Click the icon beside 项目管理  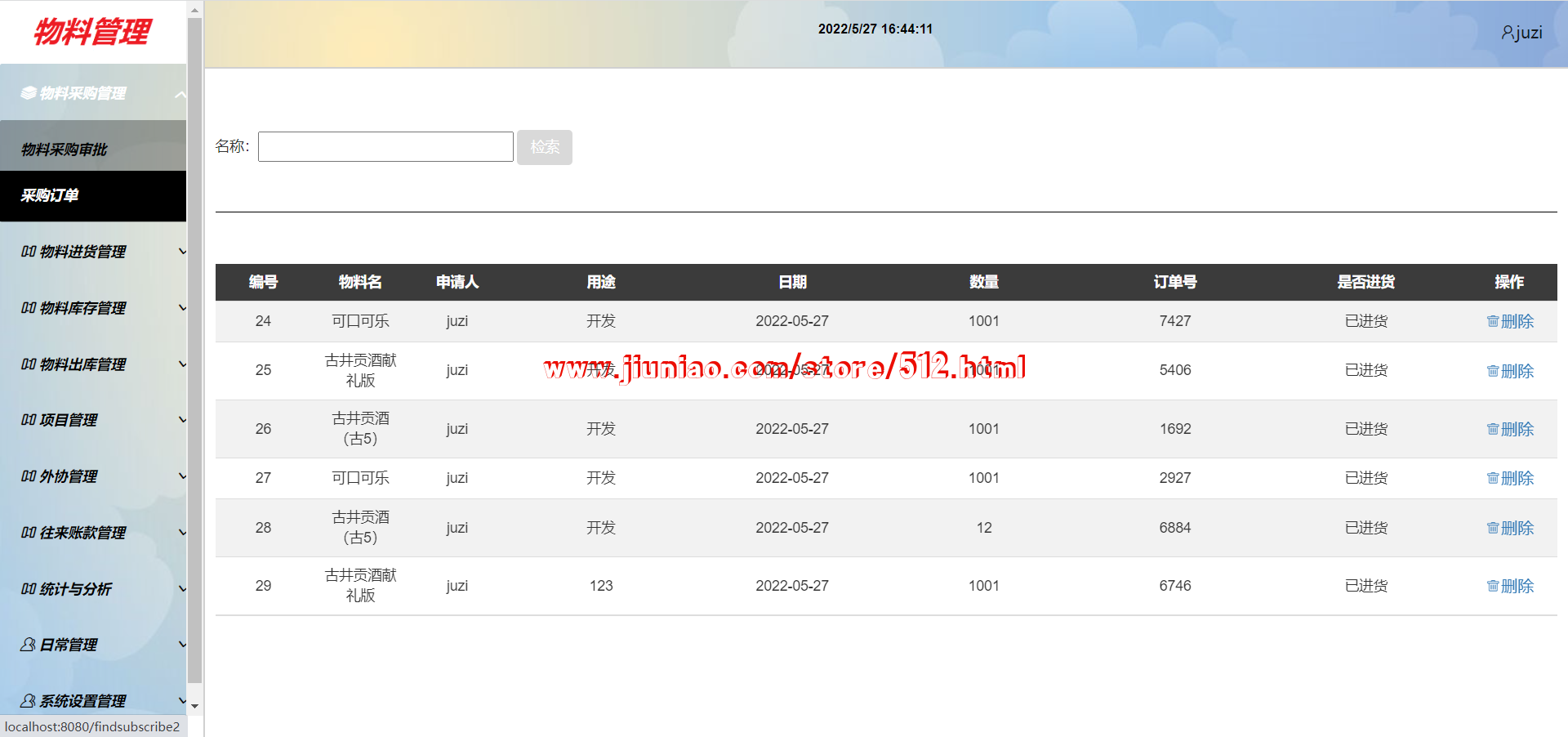[29, 420]
